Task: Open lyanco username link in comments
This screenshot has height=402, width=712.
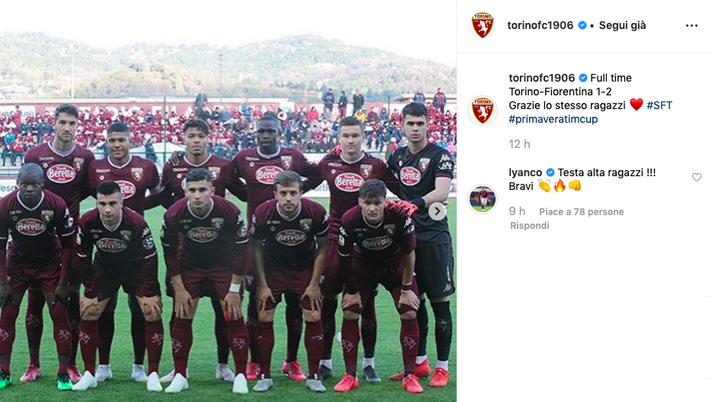Action: [x=525, y=173]
